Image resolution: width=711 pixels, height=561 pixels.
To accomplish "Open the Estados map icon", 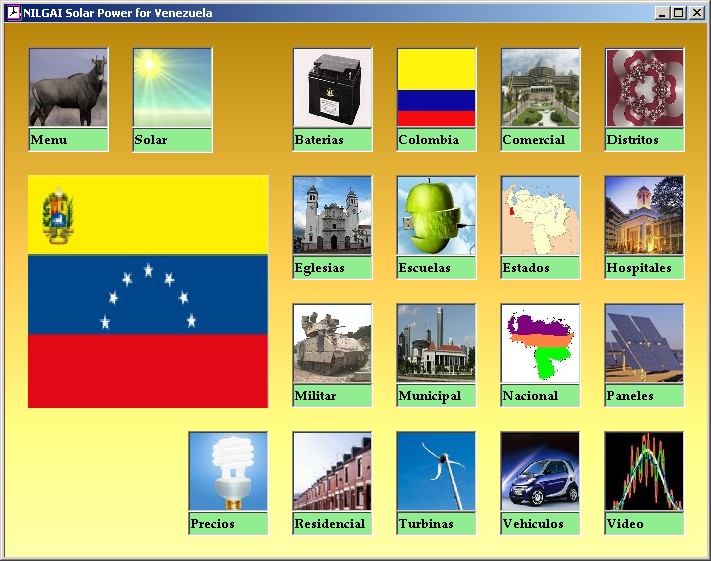I will (x=540, y=215).
